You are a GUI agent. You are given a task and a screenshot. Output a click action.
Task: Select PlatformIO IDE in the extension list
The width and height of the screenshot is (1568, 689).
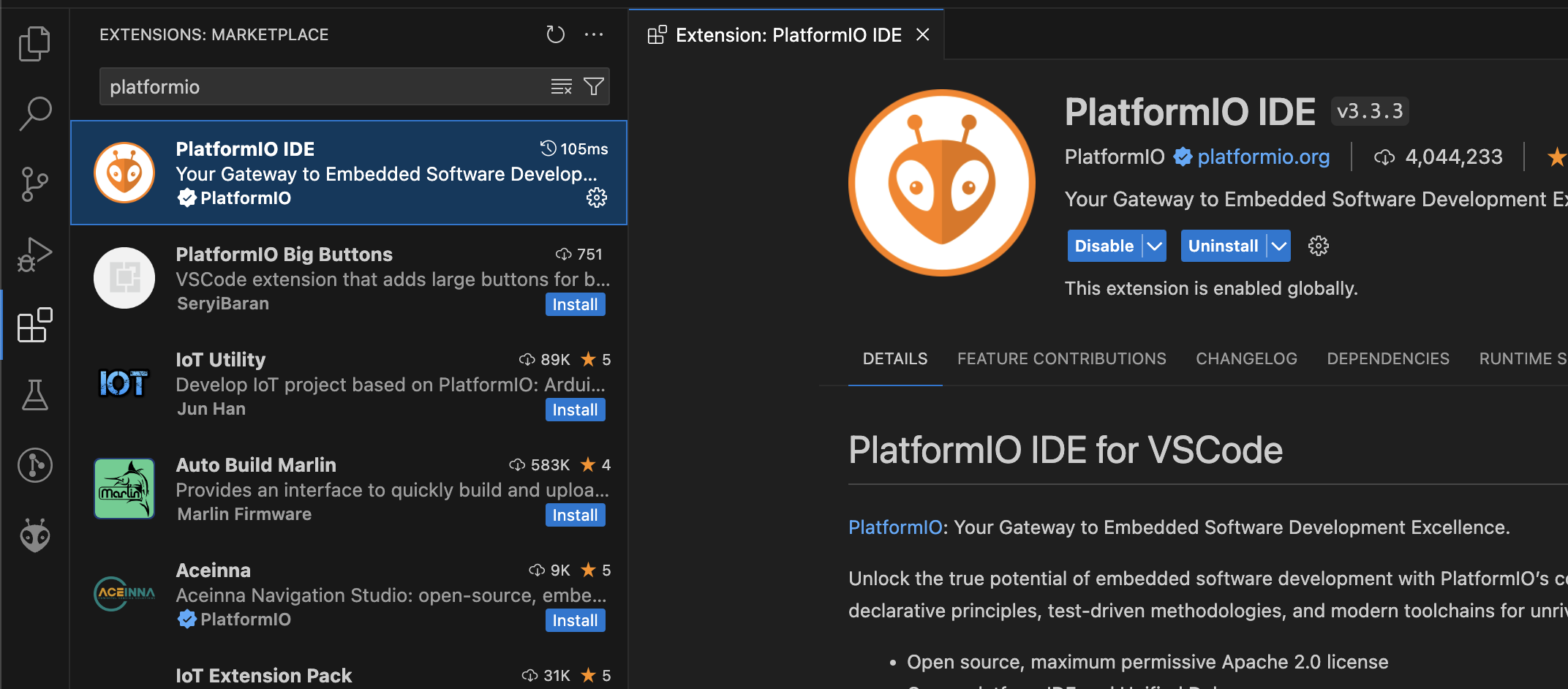[349, 173]
